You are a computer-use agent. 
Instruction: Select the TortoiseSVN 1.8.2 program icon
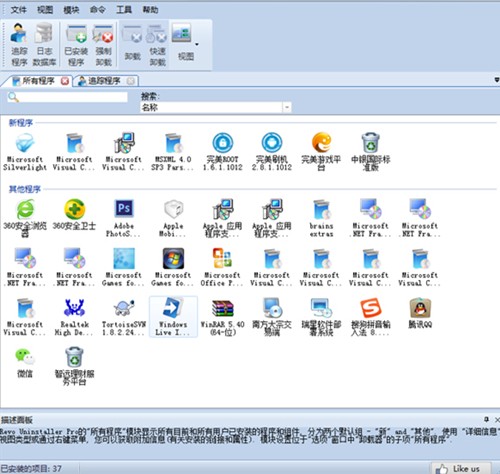[124, 317]
